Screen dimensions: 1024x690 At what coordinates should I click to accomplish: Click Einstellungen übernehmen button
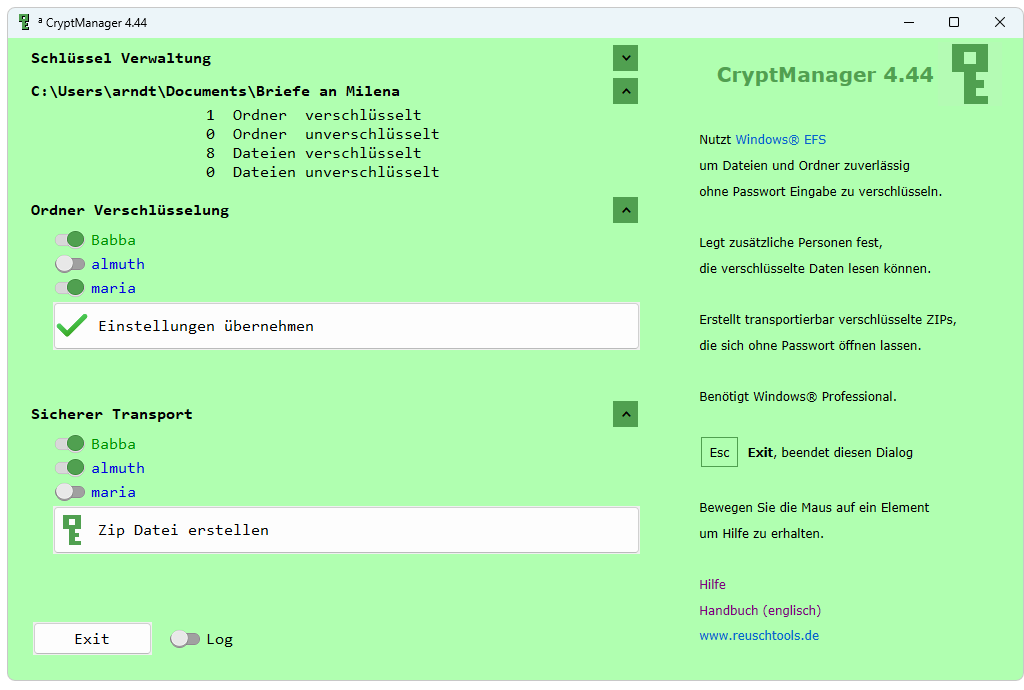coord(346,326)
